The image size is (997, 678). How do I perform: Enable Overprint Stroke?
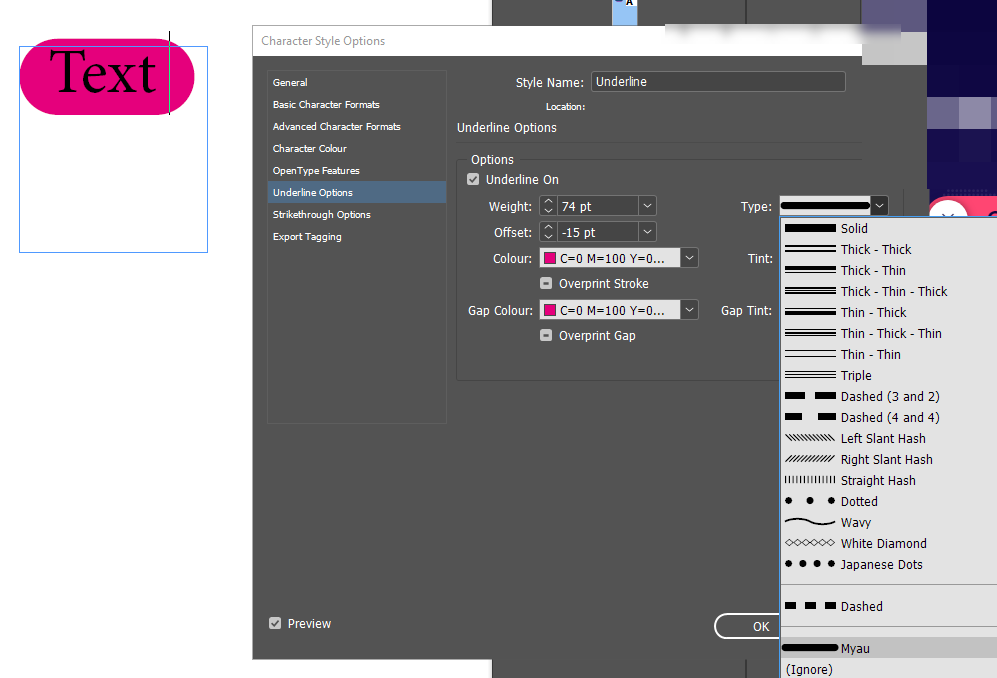(x=546, y=283)
